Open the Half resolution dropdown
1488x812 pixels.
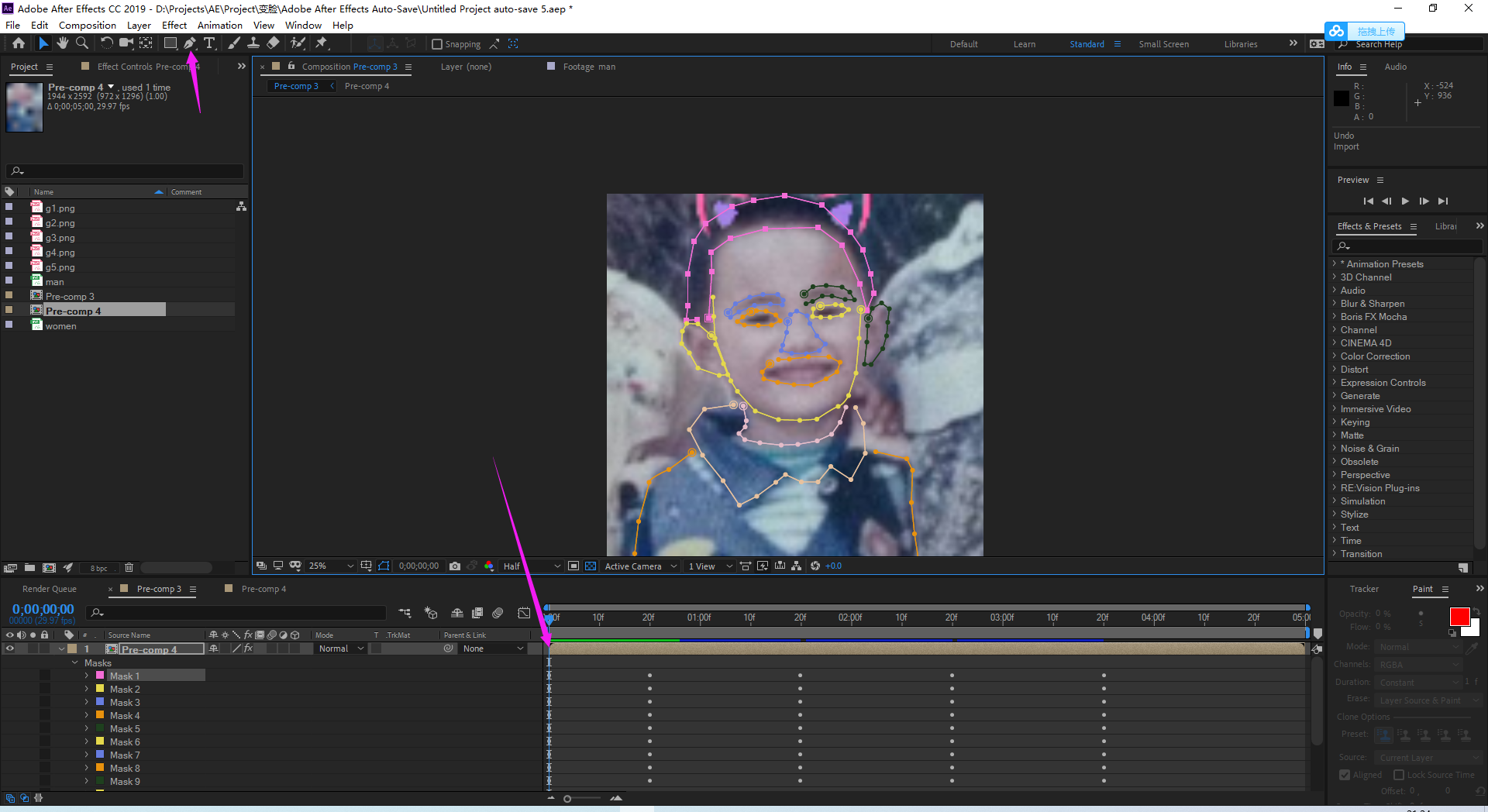(x=532, y=566)
